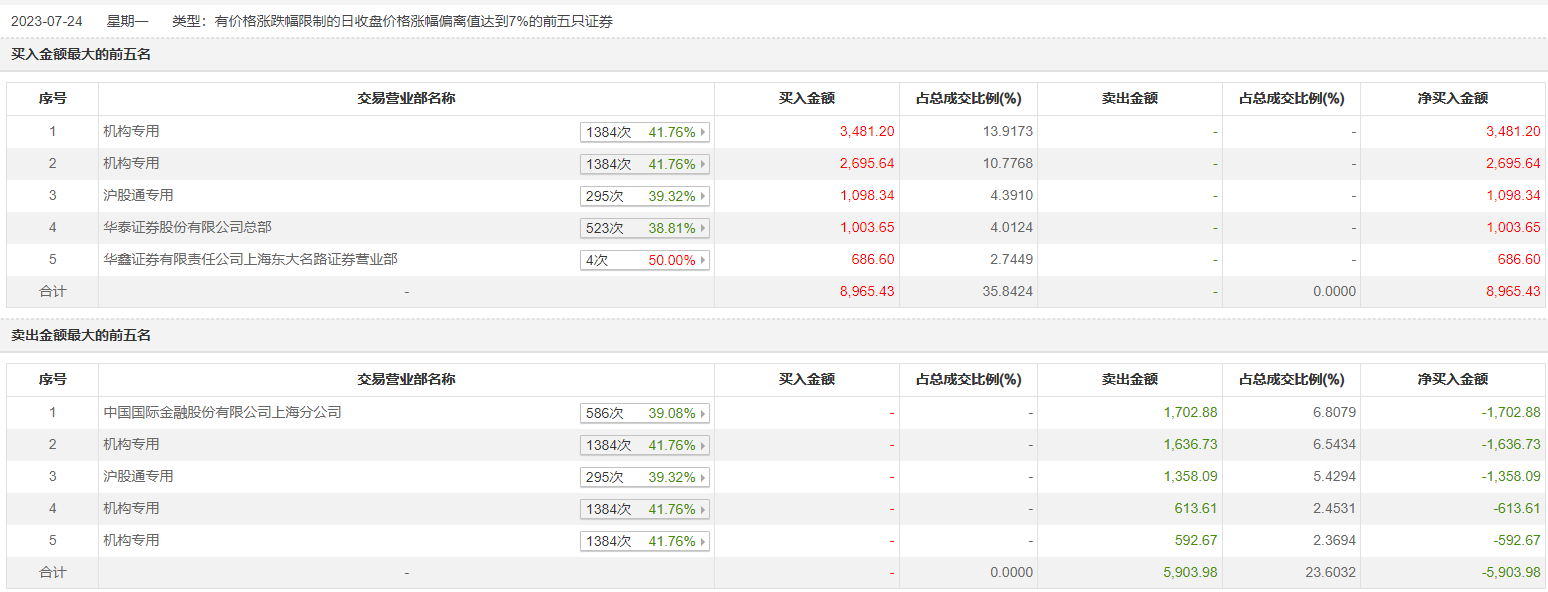
Task: Click arrow on 1384次 box in 592.67 row
Action: [x=704, y=541]
